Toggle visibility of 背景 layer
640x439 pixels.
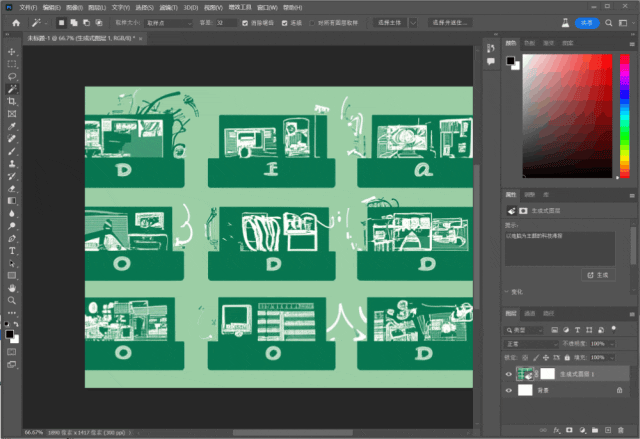pos(509,391)
